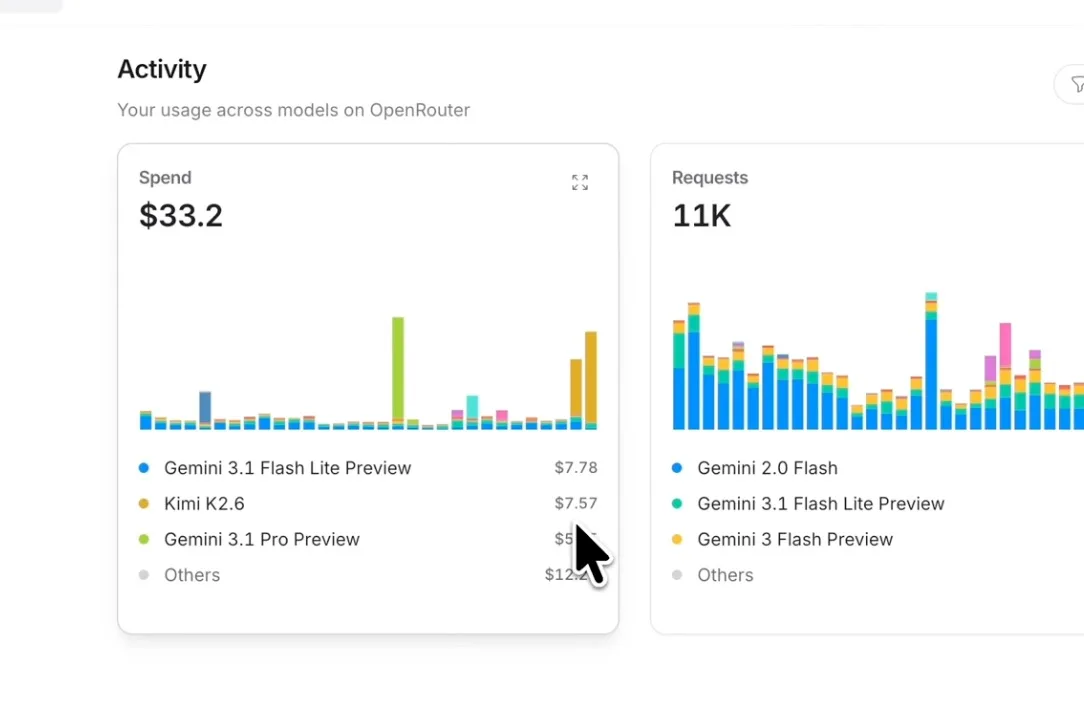This screenshot has height=726, width=1084.
Task: Click the blue Gemini 2.0 Flash legend dot
Action: pos(677,468)
